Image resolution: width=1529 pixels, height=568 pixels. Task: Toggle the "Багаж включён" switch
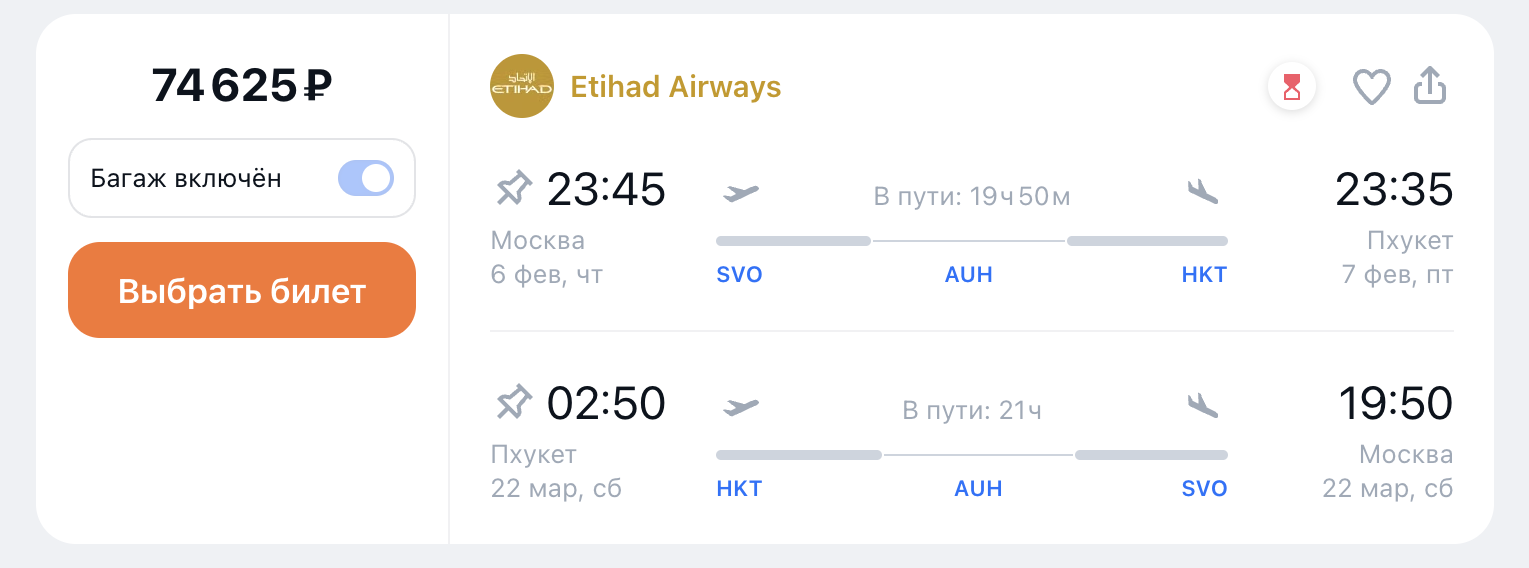coord(366,179)
